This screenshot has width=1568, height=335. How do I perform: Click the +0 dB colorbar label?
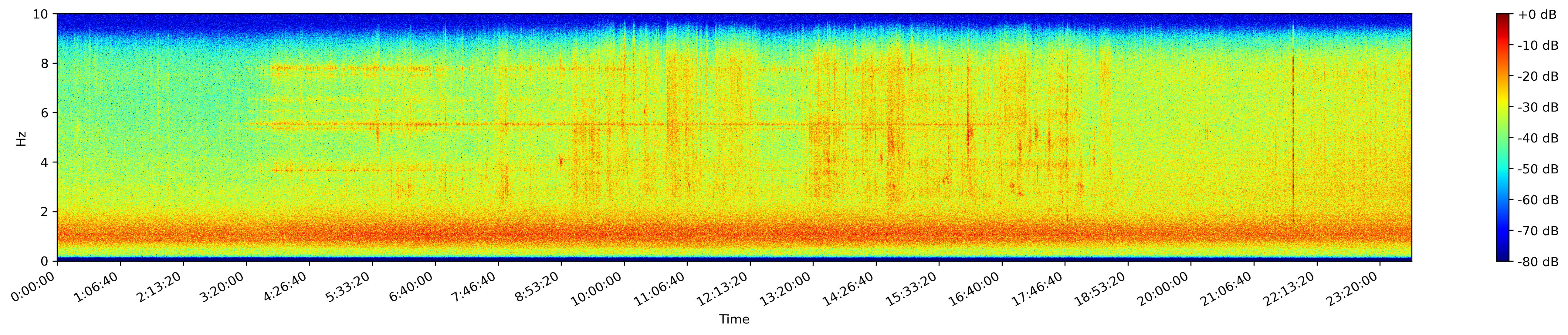[x=1537, y=15]
